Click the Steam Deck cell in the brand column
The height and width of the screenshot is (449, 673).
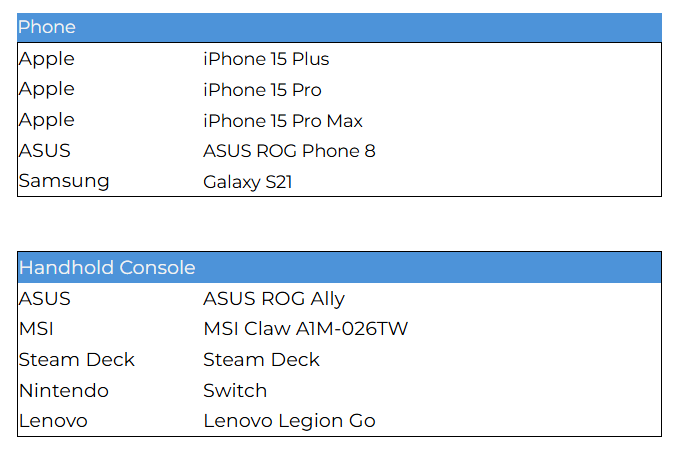click(76, 359)
